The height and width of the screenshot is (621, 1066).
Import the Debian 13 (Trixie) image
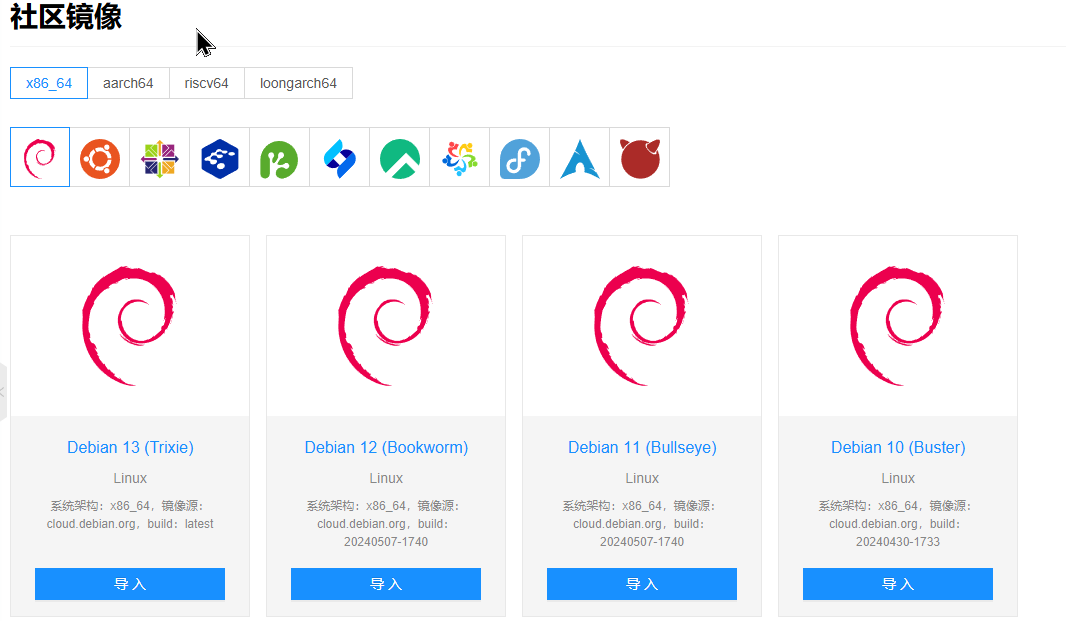coord(130,584)
